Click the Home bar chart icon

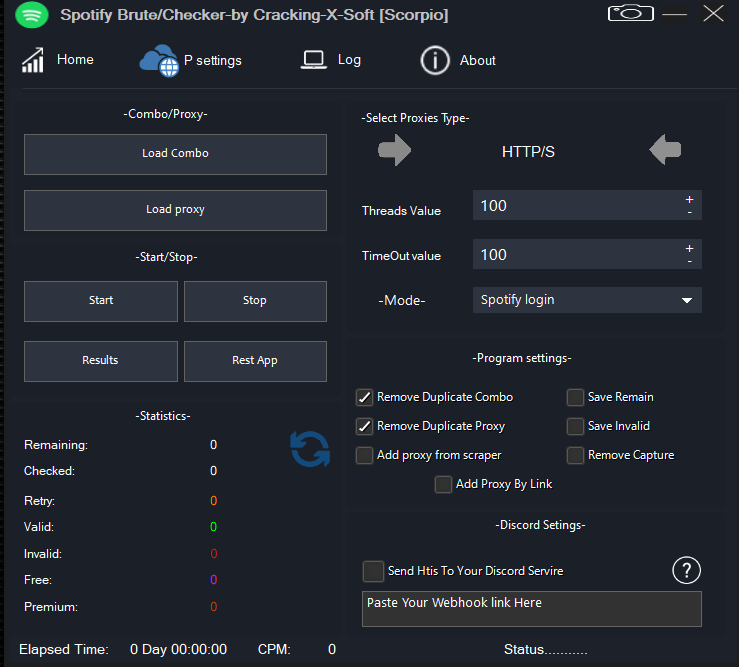33,60
